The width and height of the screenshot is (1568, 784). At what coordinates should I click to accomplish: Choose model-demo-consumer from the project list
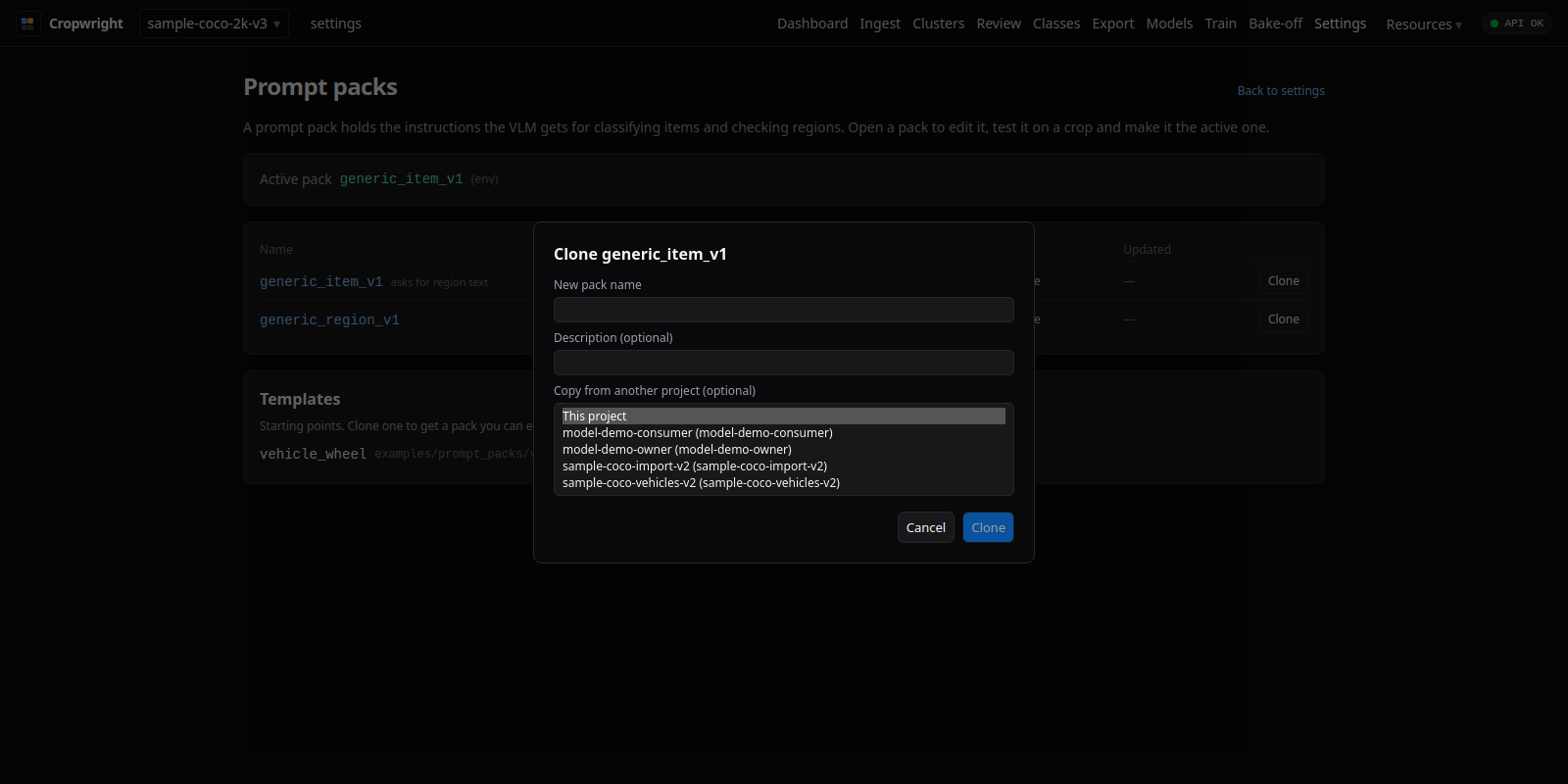click(x=784, y=433)
